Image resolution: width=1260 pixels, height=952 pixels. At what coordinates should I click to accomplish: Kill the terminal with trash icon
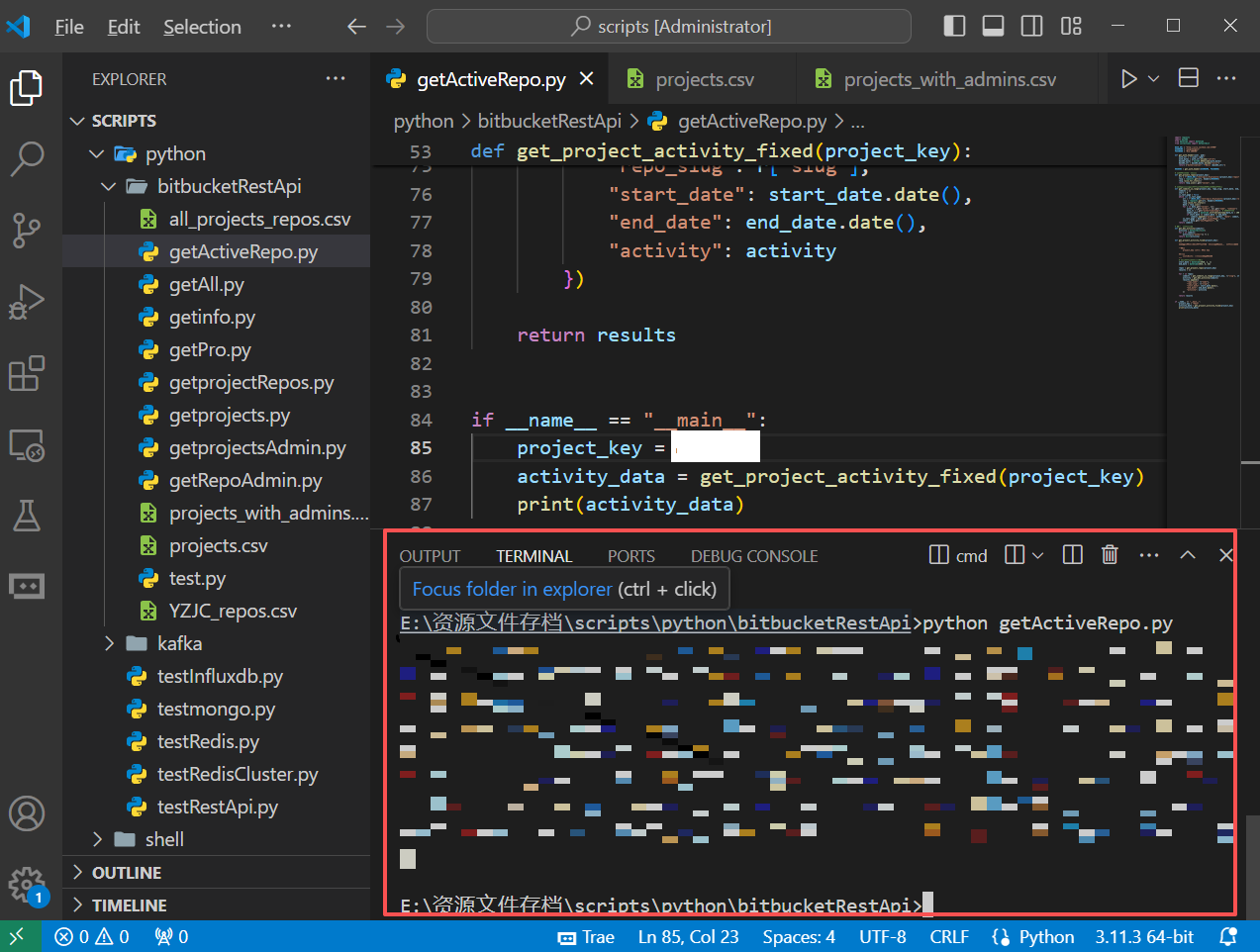pos(1111,555)
